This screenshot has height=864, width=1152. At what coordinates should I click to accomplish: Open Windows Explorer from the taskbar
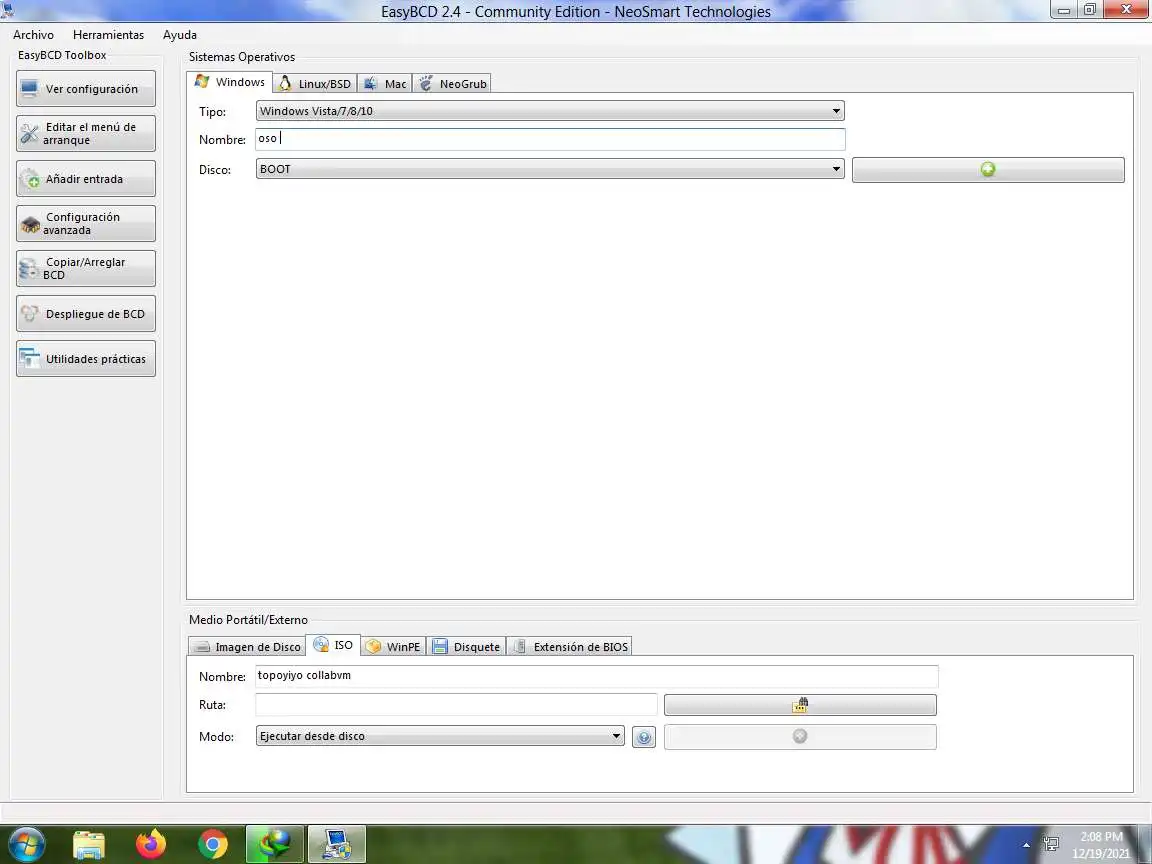tap(89, 845)
